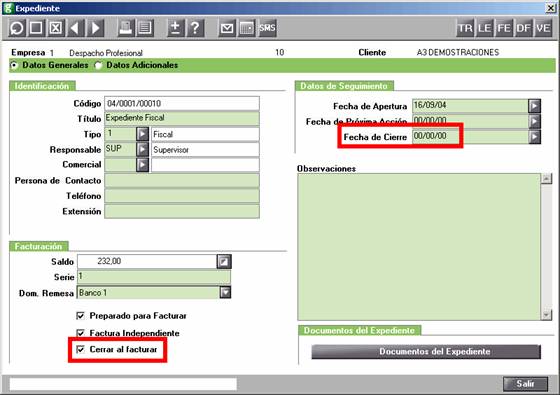This screenshot has height=395, width=560.
Task: Click the A3 DEMOSTRACIONES client name
Action: pyautogui.click(x=458, y=52)
